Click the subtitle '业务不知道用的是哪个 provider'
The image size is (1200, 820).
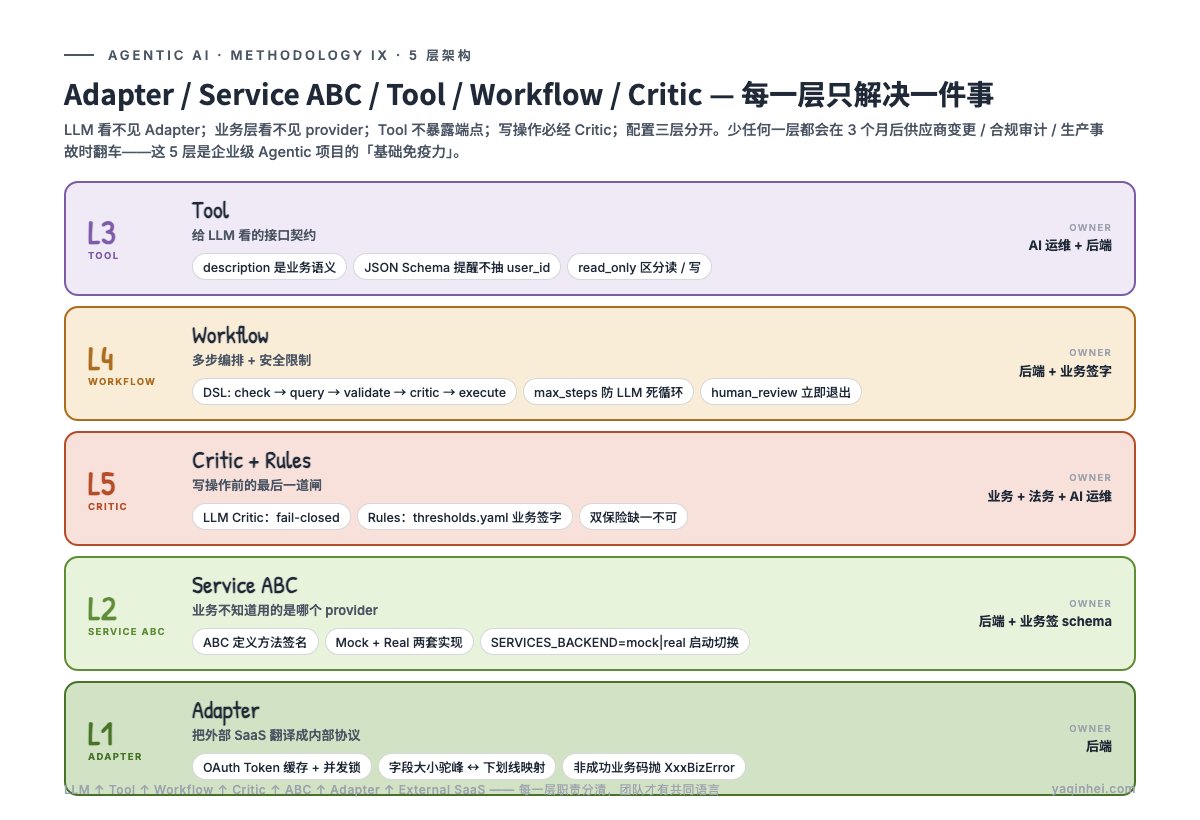(x=285, y=610)
